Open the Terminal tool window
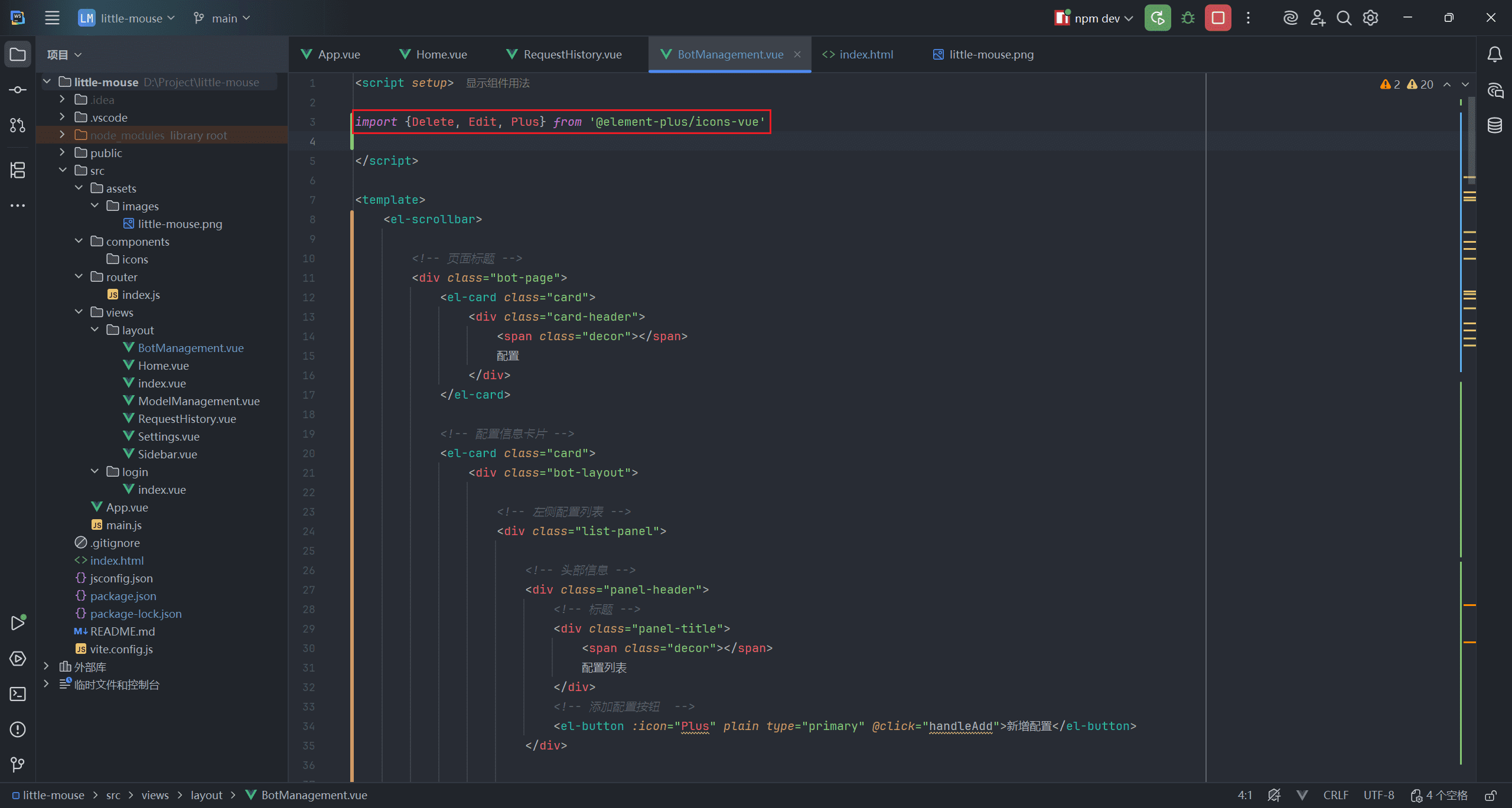 point(18,694)
